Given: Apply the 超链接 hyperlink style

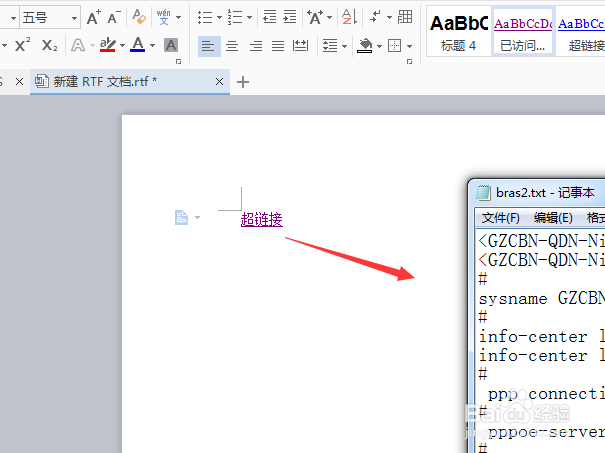Looking at the screenshot, I should 580,32.
